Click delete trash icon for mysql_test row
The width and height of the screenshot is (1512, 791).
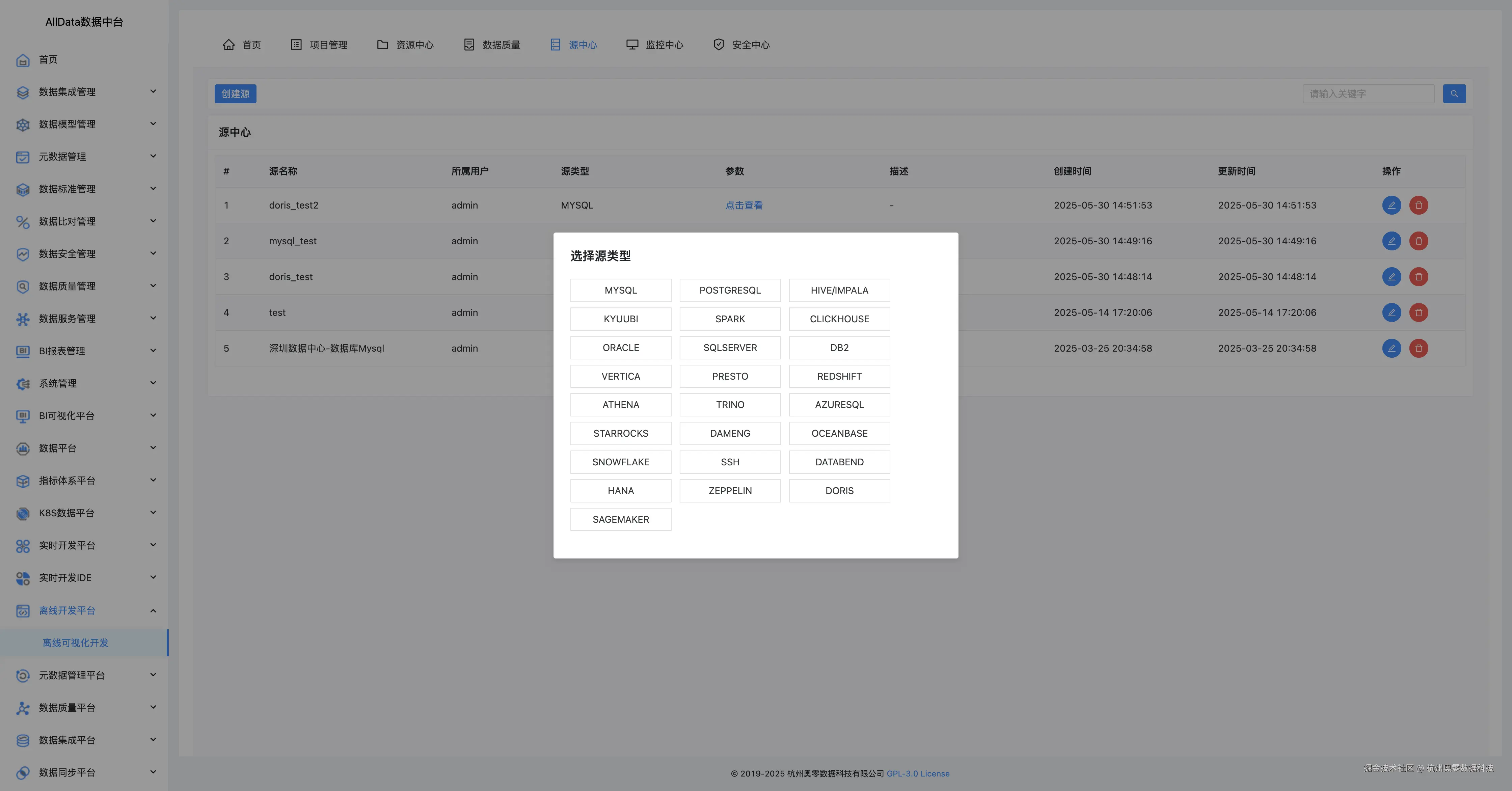(x=1418, y=241)
